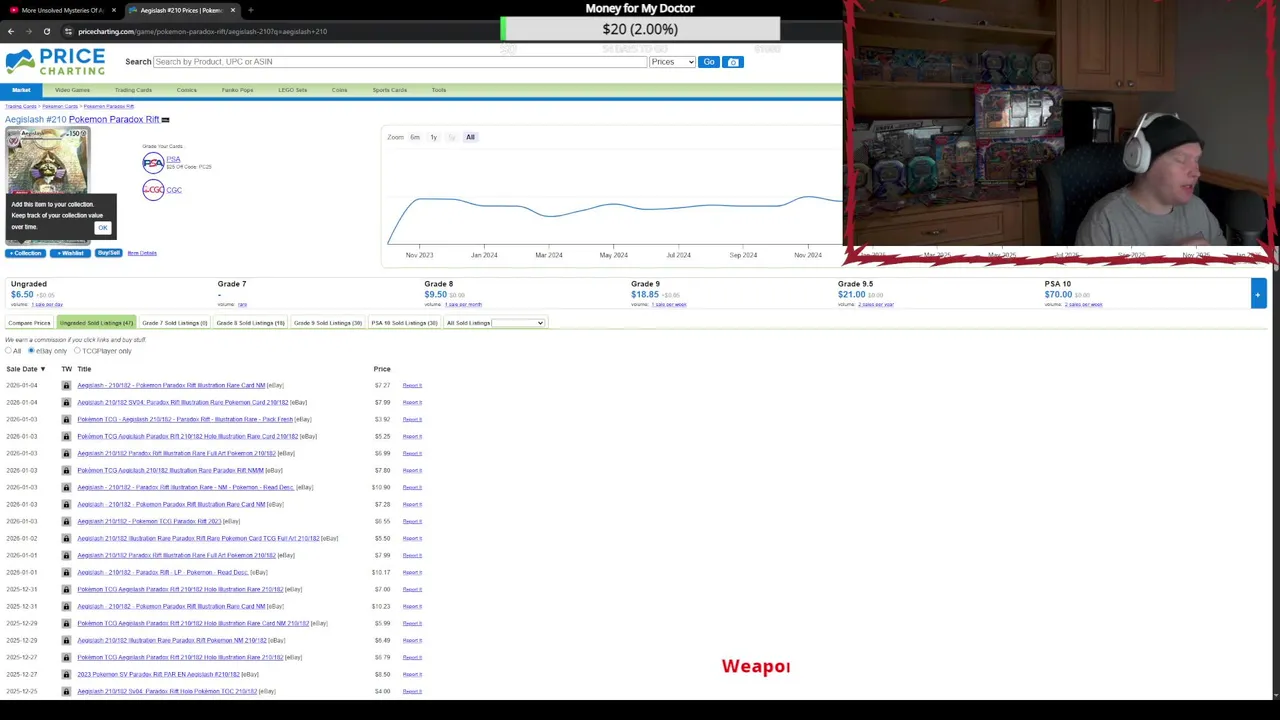Open the Tools menu
Image resolution: width=1280 pixels, height=720 pixels.
tap(439, 90)
